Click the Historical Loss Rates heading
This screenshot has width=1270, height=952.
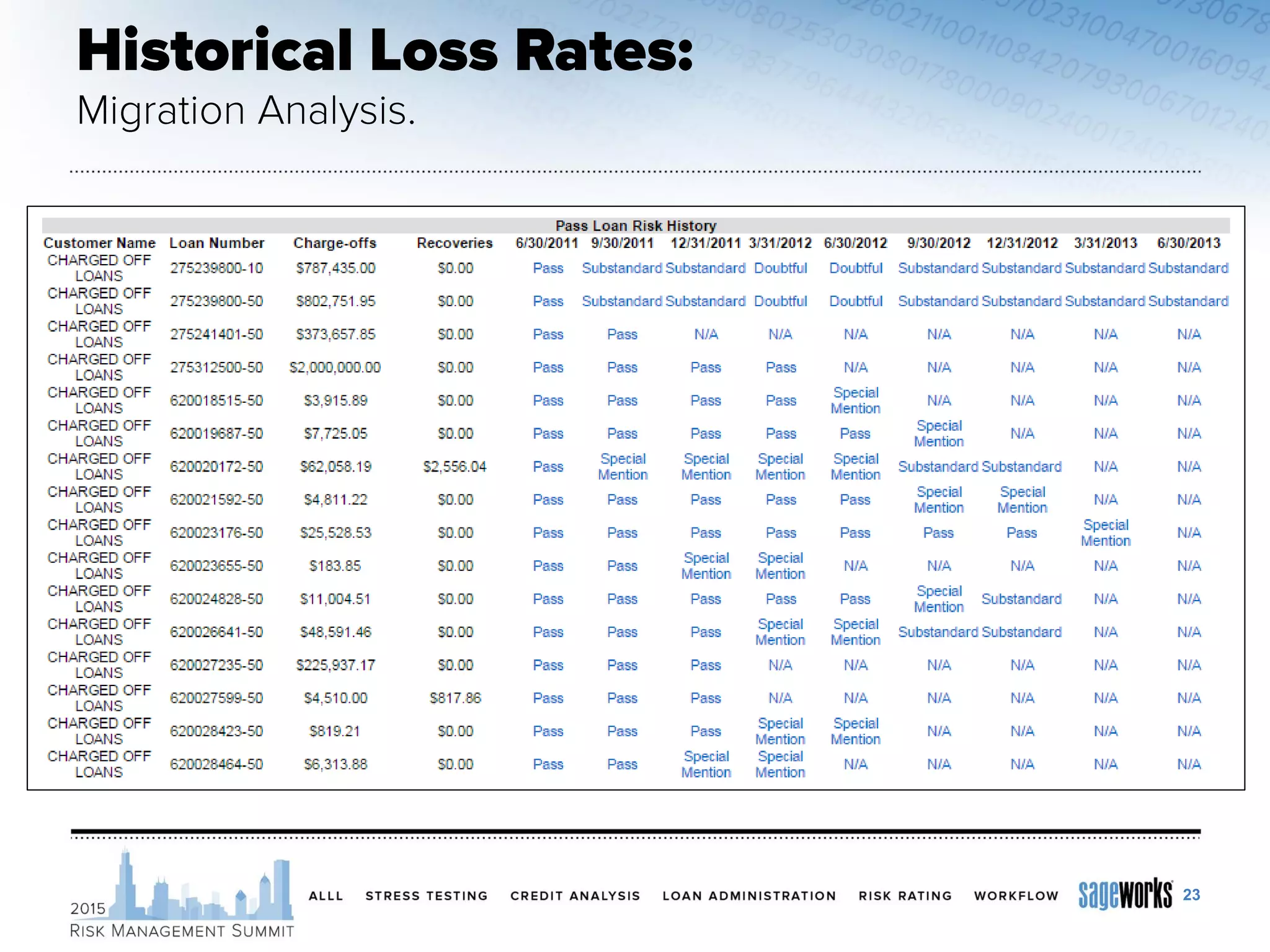[384, 51]
